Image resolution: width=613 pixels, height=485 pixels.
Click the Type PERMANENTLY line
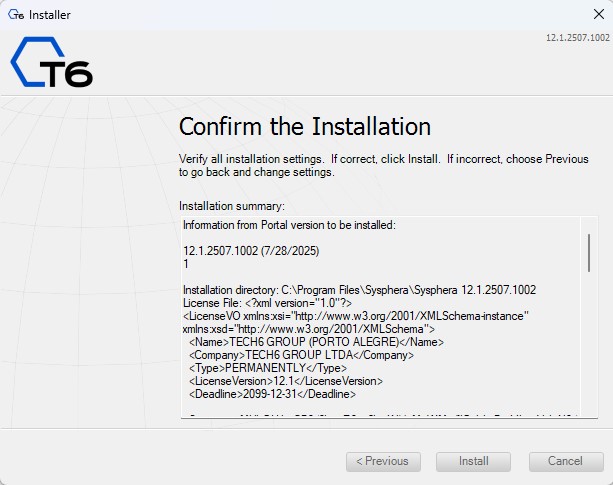267,368
